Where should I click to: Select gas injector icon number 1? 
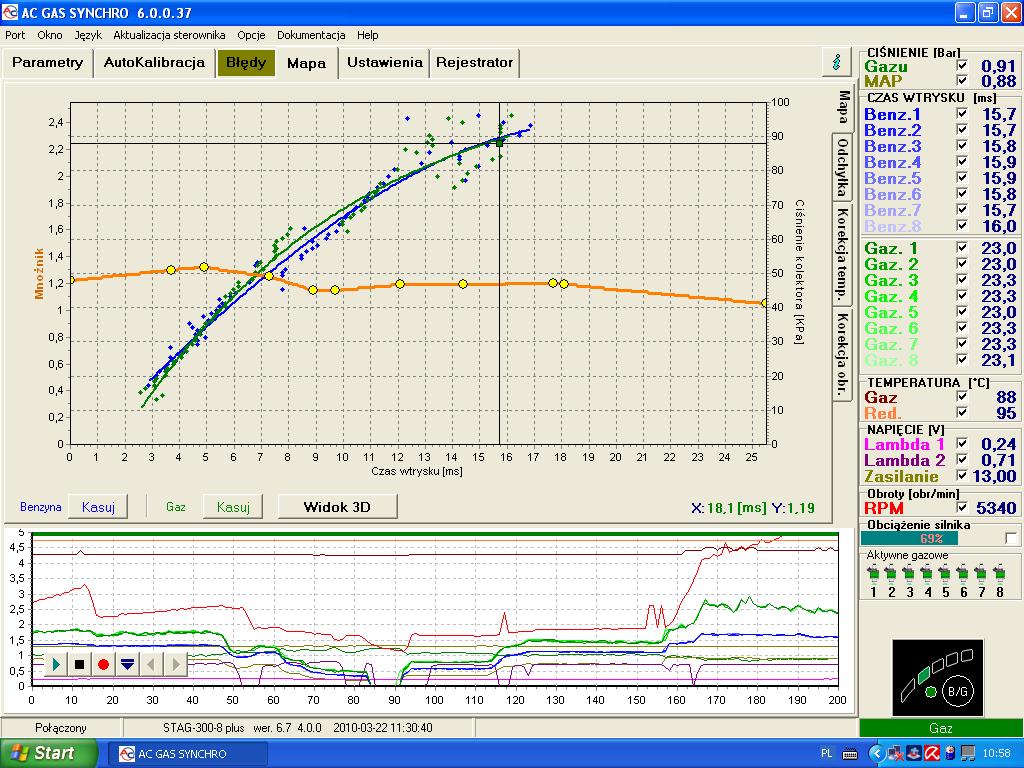[873, 574]
